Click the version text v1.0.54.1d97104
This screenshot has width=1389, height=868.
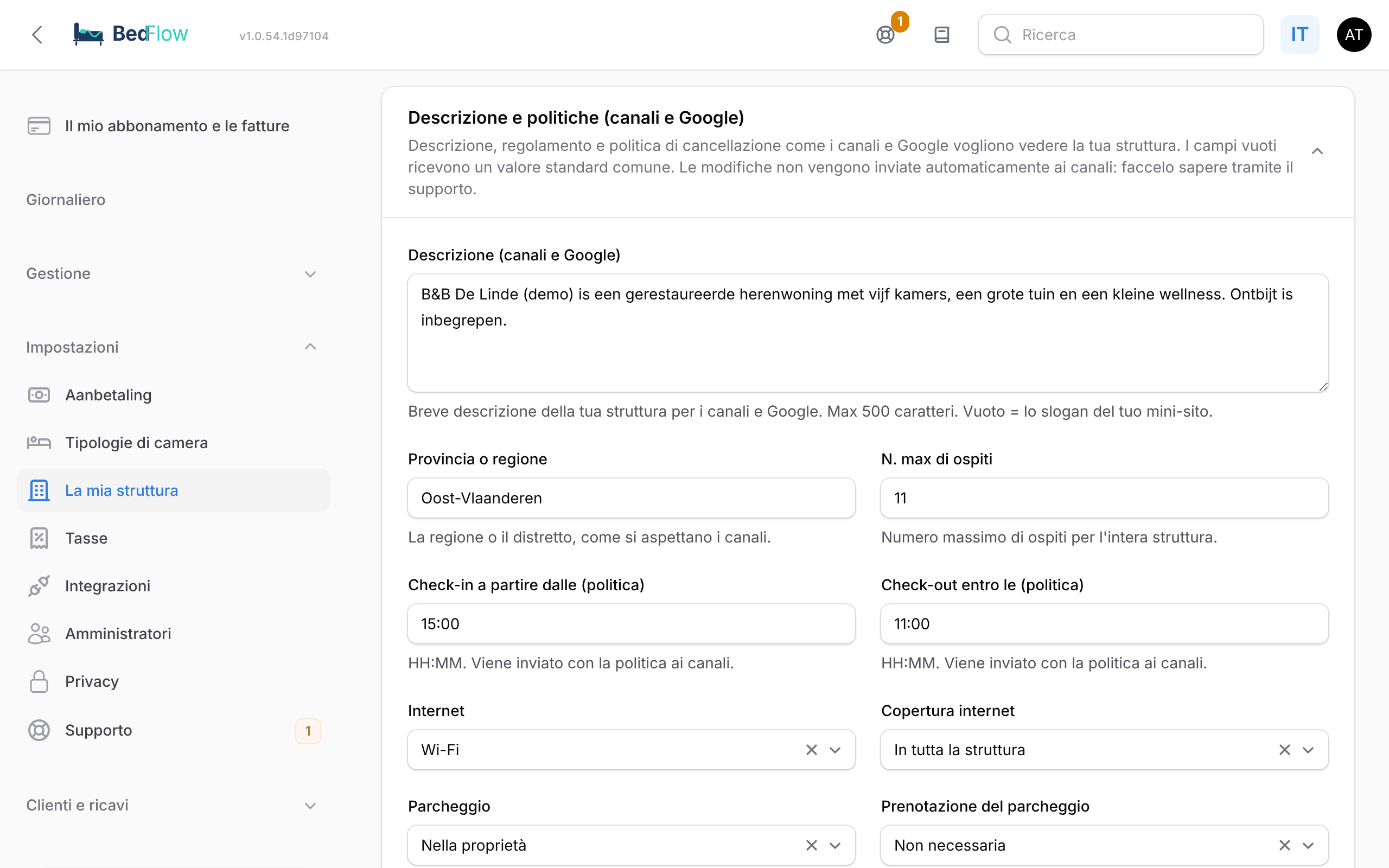284,36
